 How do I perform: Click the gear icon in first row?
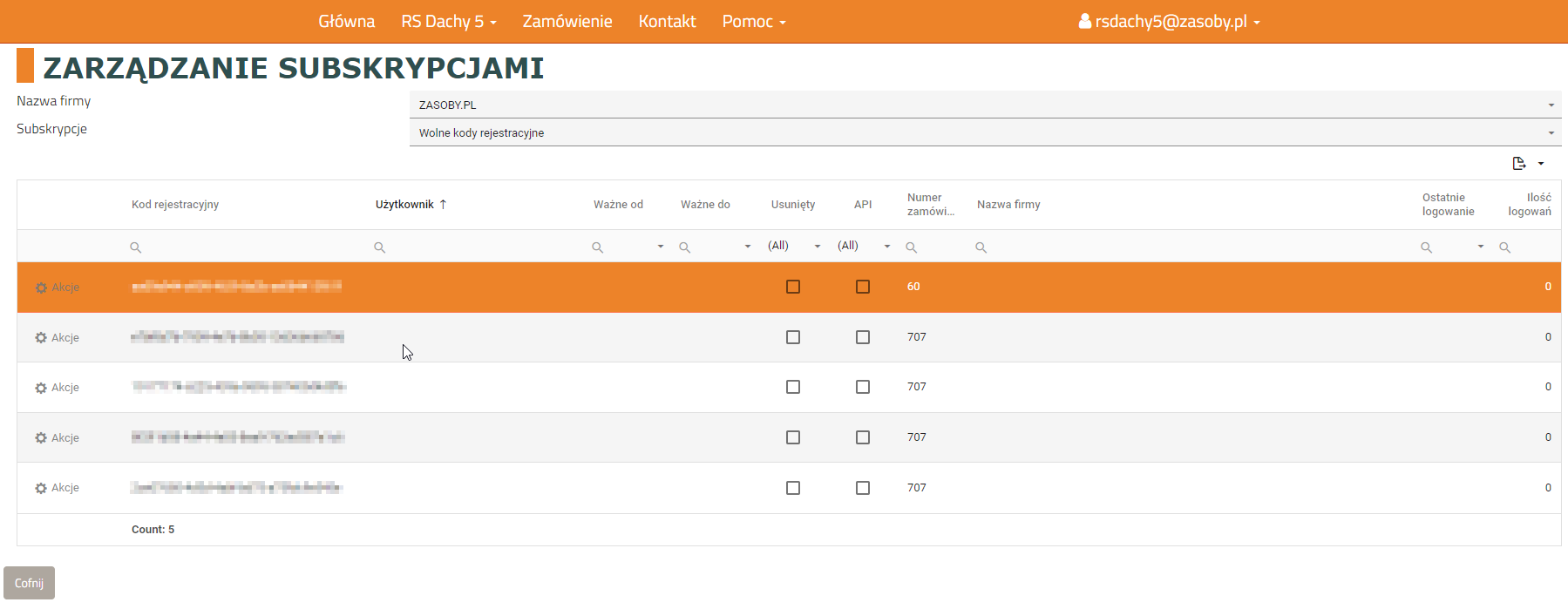tap(41, 288)
